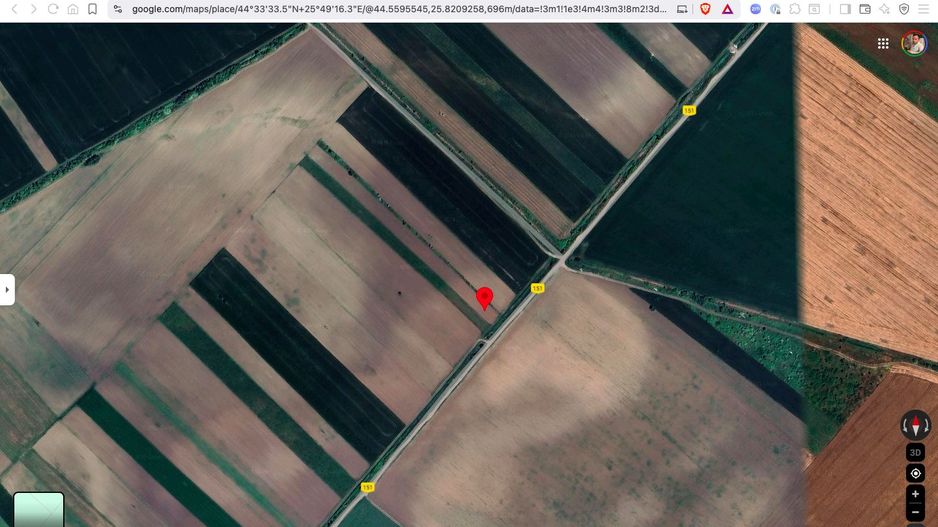Toggle the browser sidebar panel

[x=845, y=9]
